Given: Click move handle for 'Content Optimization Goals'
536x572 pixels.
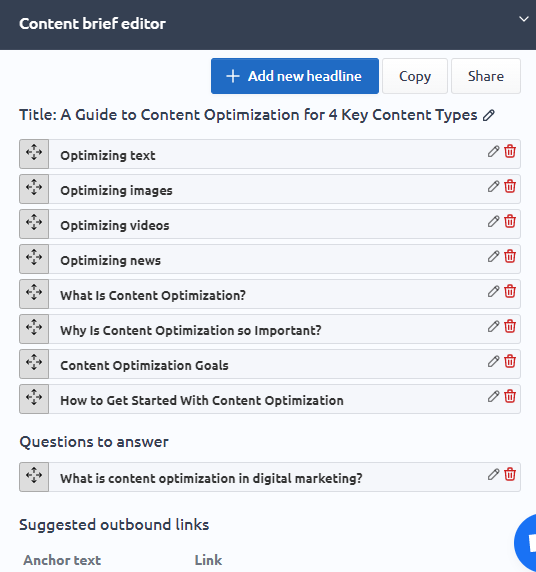Looking at the screenshot, I should [34, 364].
